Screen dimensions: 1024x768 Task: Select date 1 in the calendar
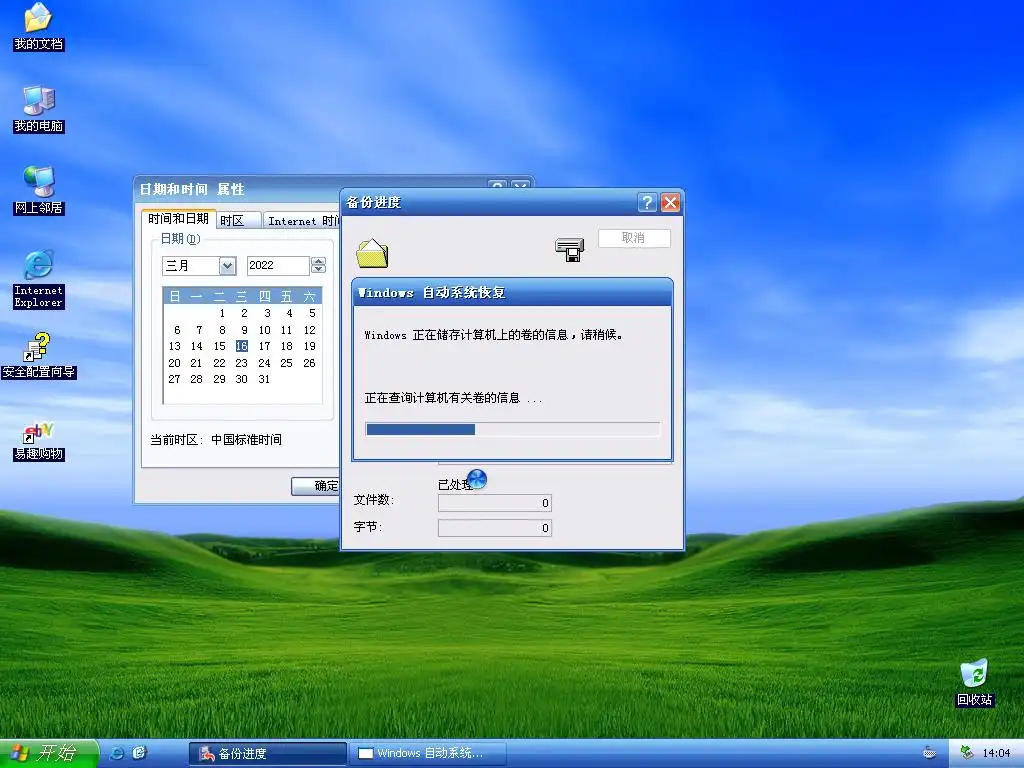[x=222, y=313]
